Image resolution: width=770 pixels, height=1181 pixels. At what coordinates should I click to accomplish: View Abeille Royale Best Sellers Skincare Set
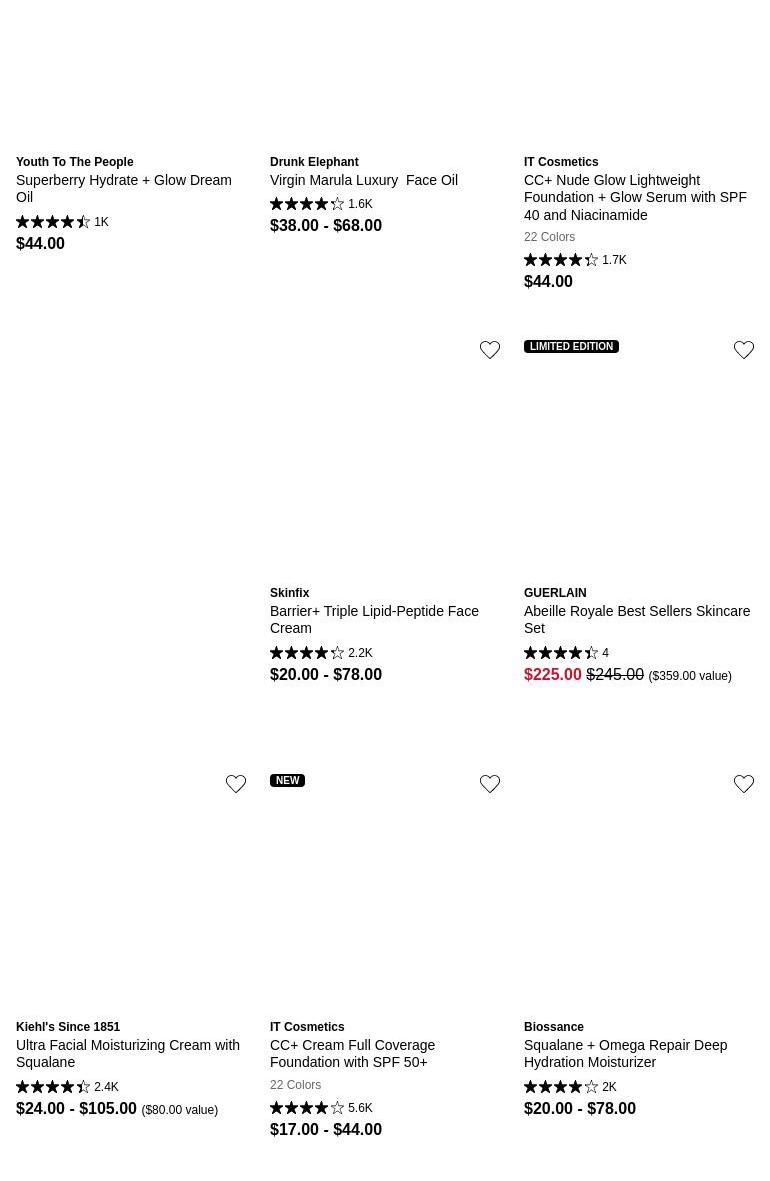point(636,619)
